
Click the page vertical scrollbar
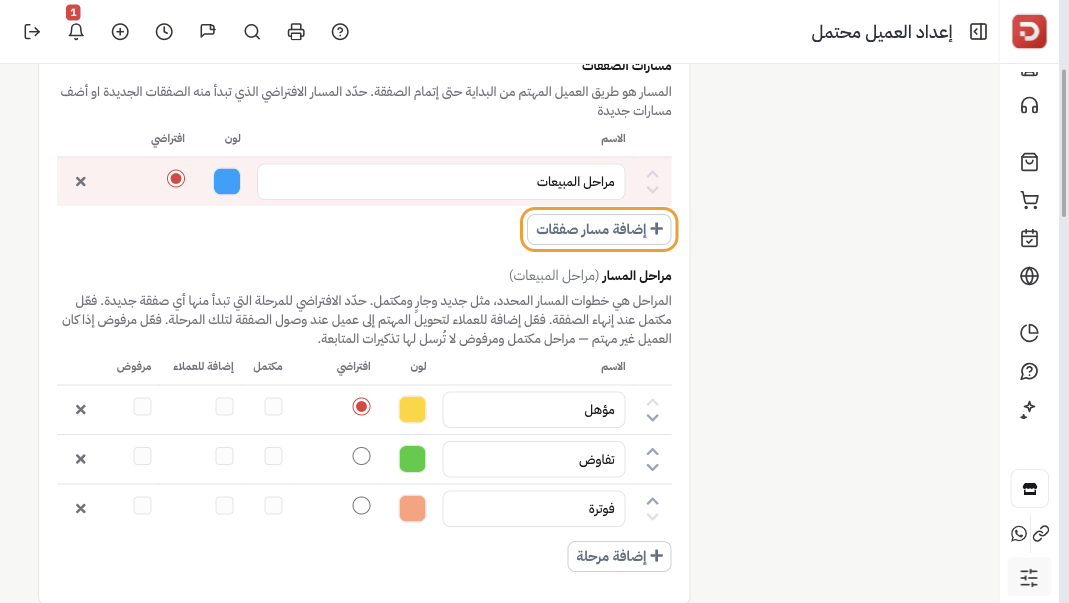pos(1064,143)
